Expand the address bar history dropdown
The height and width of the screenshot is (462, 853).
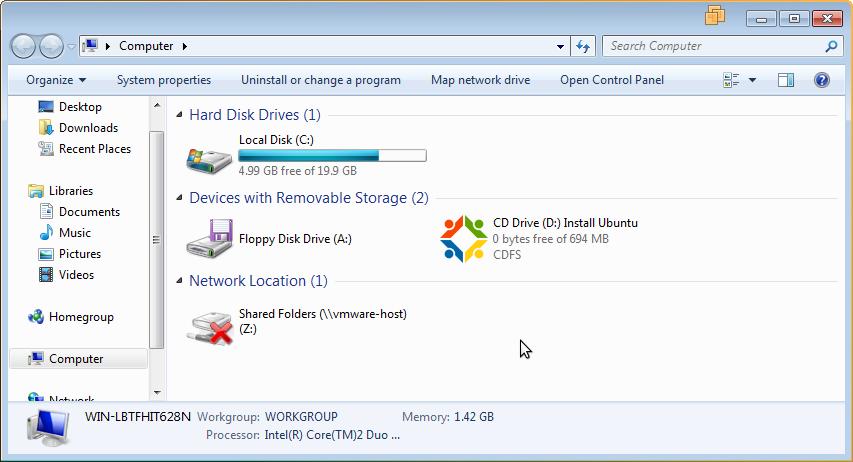coord(560,47)
